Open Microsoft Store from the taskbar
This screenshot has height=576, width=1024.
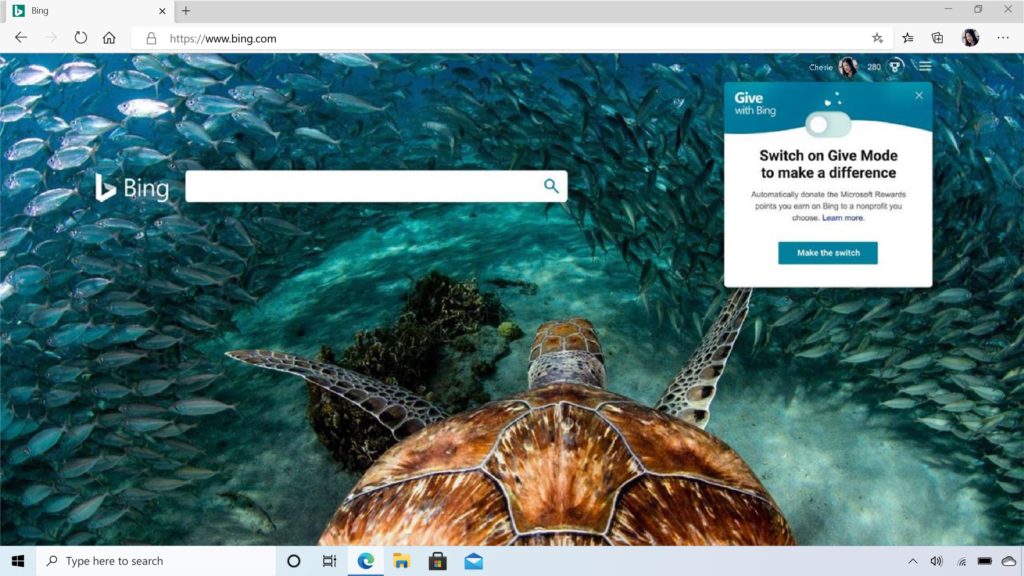437,561
